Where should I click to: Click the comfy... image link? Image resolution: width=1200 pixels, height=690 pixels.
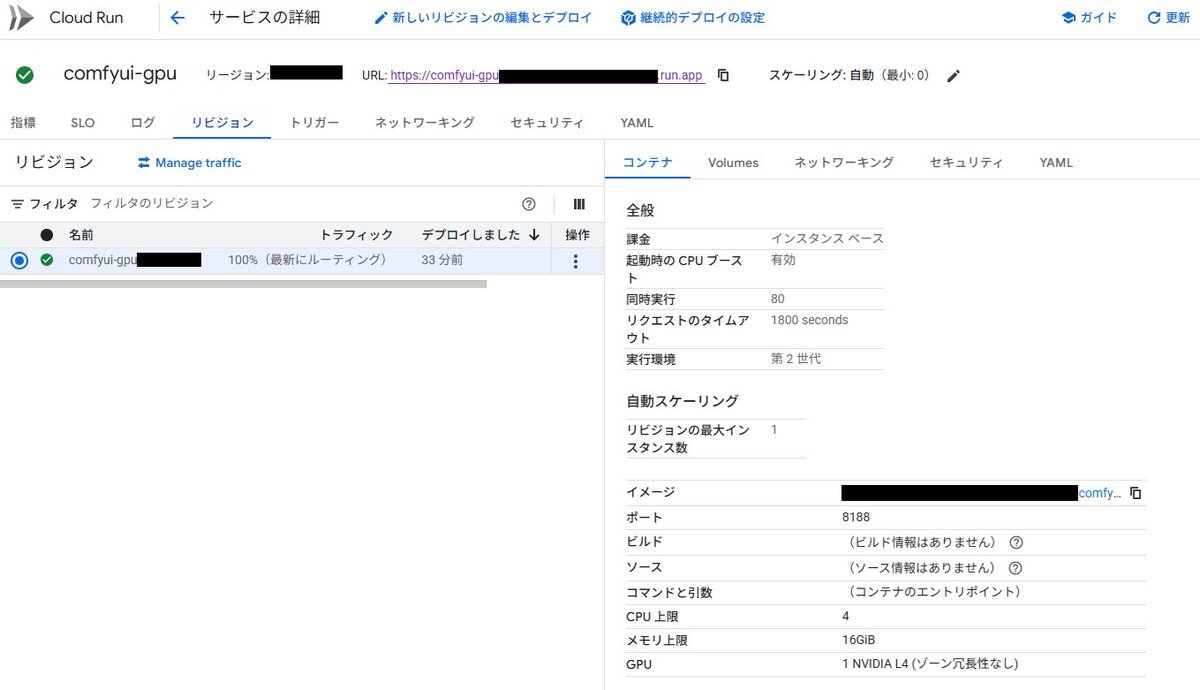(x=1100, y=493)
